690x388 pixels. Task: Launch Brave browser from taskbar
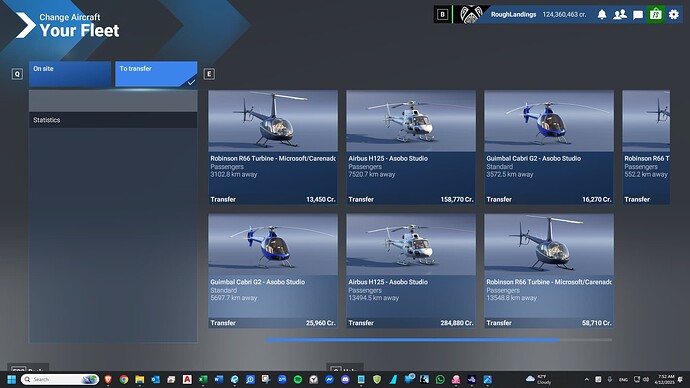coord(108,379)
